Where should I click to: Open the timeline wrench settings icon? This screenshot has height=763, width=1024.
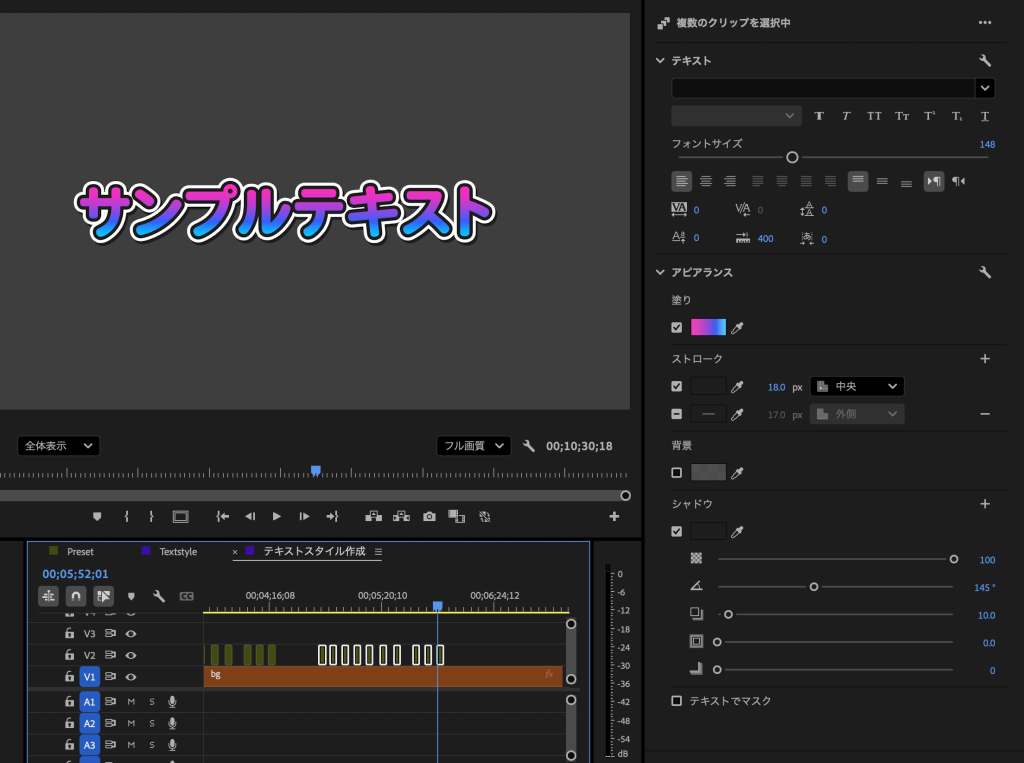[158, 596]
